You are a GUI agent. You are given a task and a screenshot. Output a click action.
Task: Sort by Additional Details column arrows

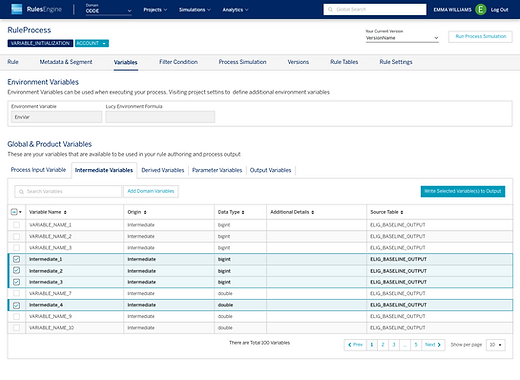(313, 212)
